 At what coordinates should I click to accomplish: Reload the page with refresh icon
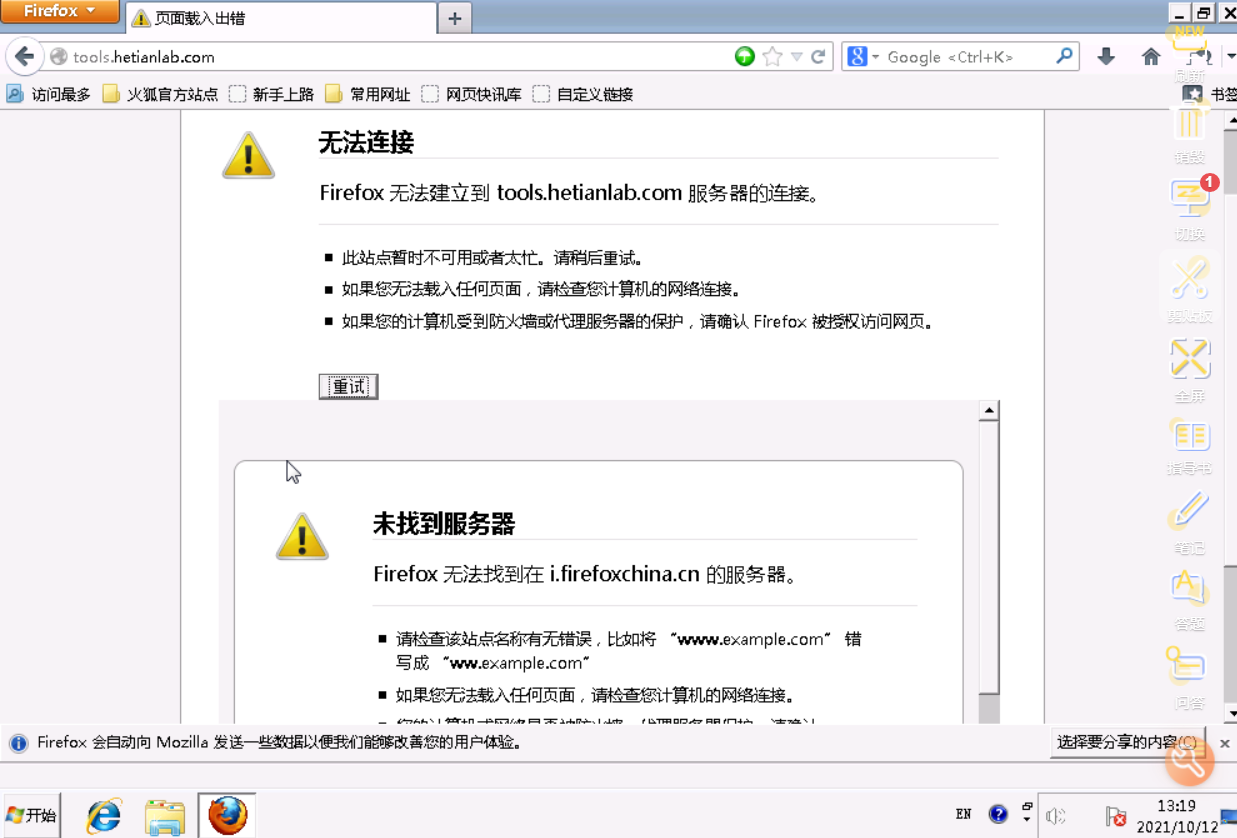(x=818, y=57)
